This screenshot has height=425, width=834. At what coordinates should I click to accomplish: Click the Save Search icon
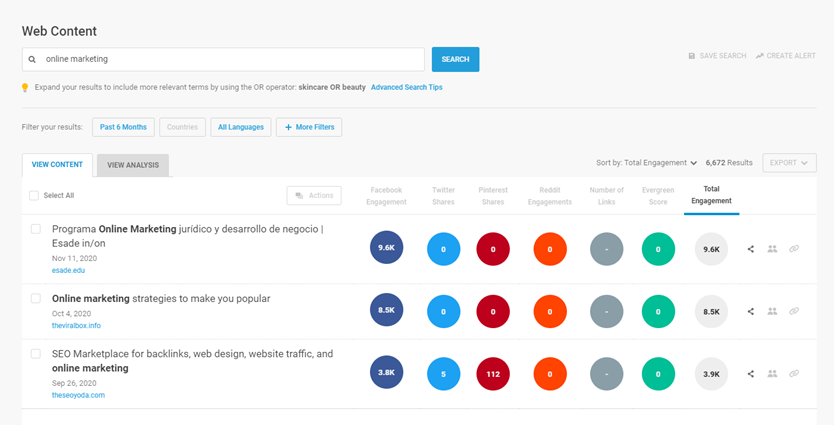[692, 56]
